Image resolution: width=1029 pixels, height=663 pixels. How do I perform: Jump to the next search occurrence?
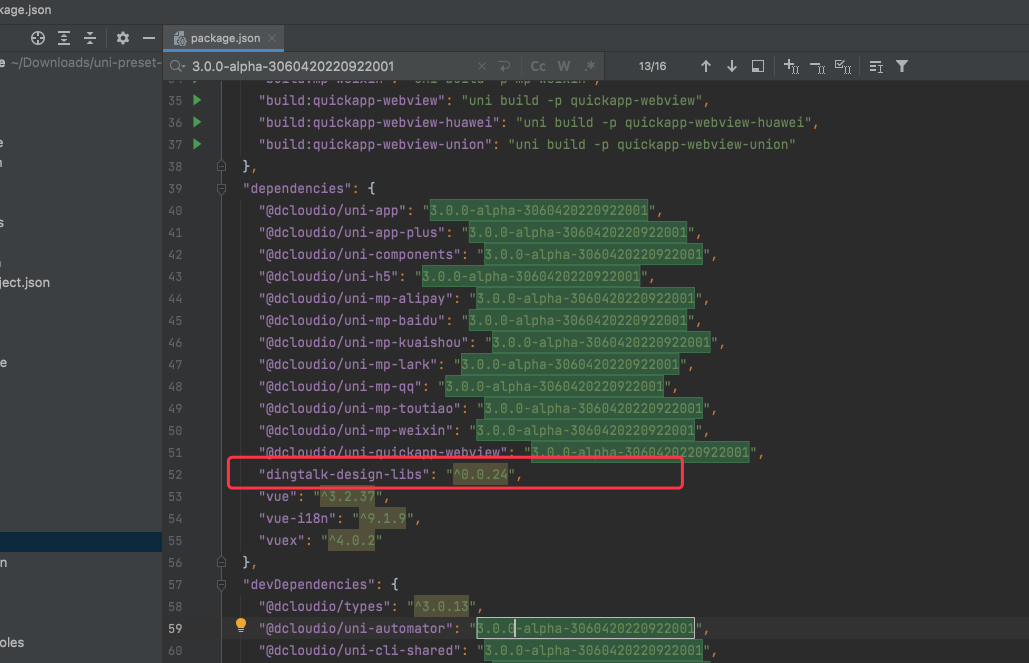[731, 66]
